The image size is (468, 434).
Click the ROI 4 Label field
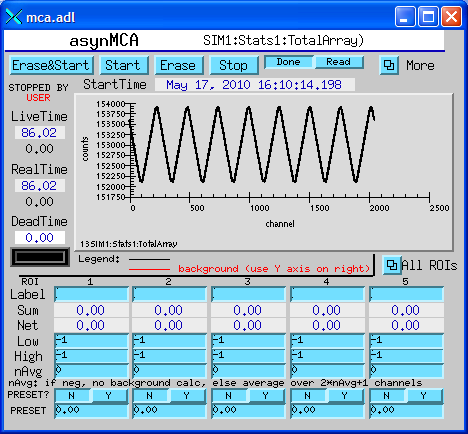[x=328, y=294]
